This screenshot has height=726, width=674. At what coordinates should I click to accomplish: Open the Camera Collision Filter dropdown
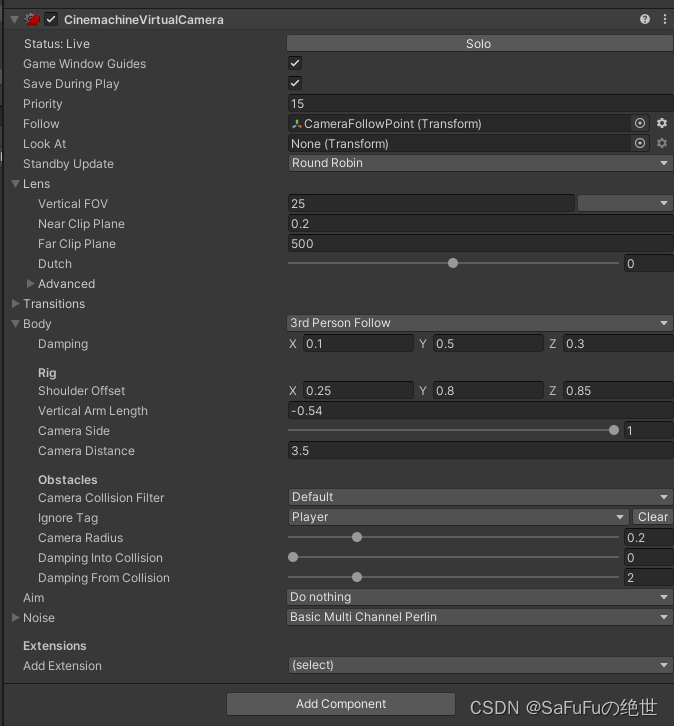[x=481, y=497]
